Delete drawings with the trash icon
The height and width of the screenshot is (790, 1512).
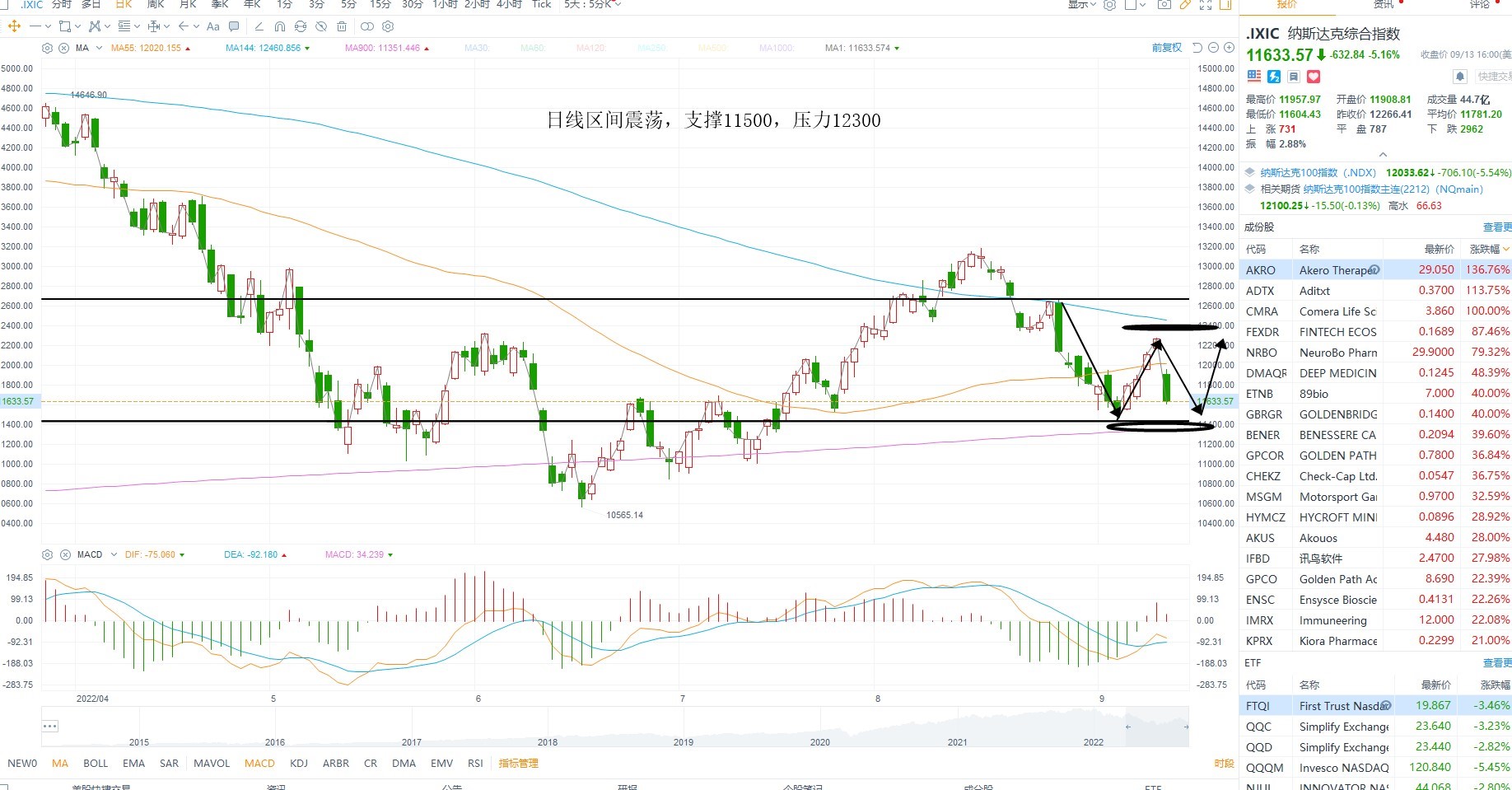[x=342, y=26]
